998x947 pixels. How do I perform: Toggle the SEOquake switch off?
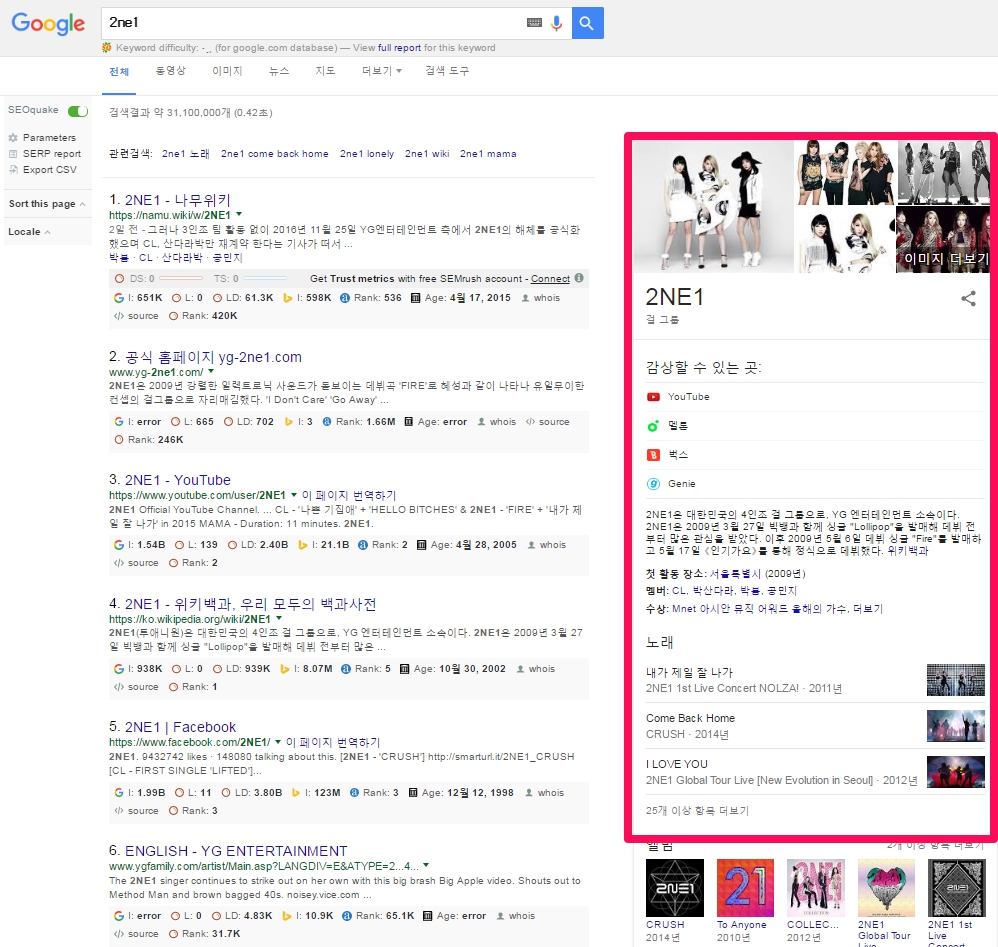pyautogui.click(x=77, y=110)
